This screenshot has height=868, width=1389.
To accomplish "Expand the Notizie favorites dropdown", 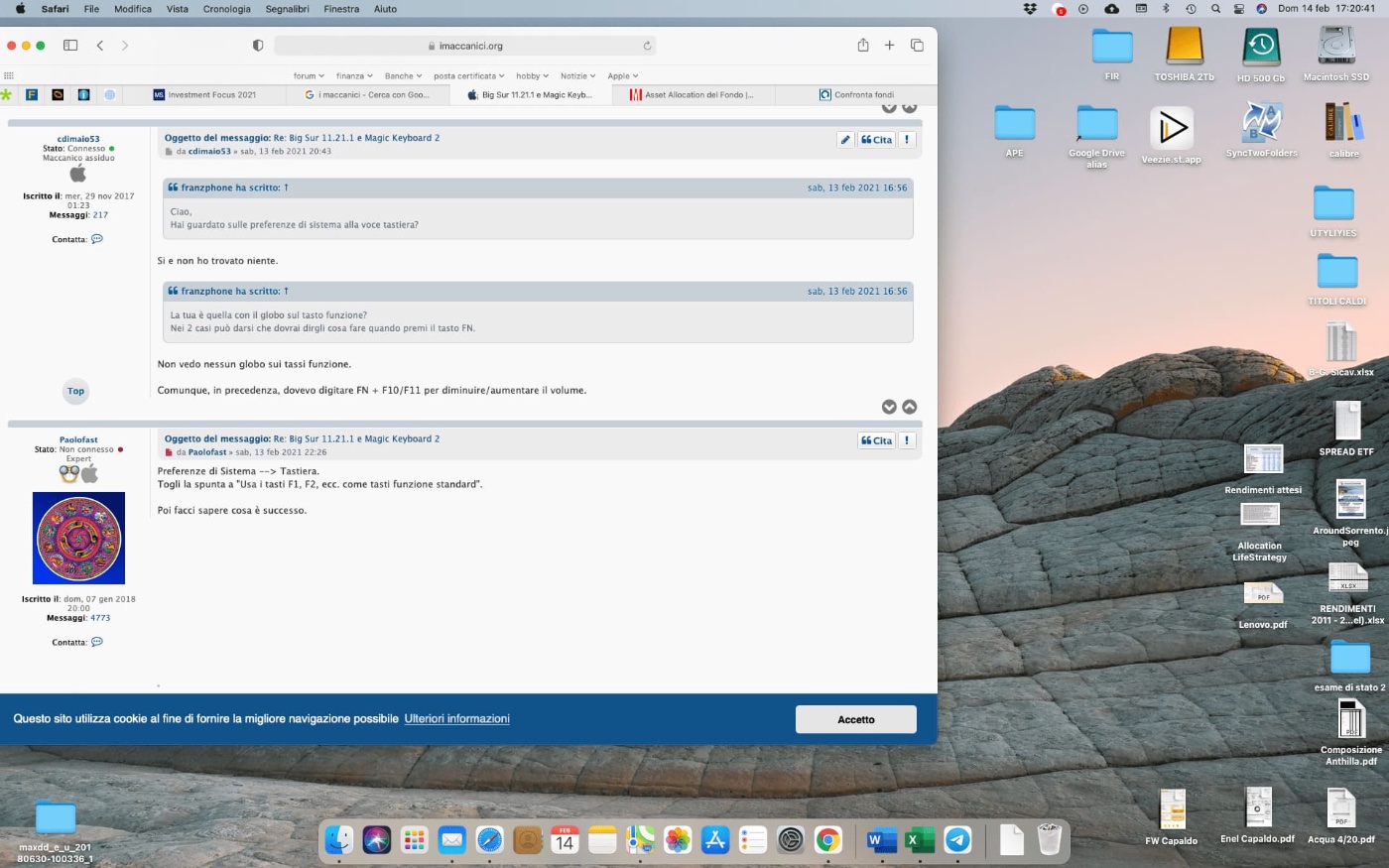I will [x=577, y=76].
